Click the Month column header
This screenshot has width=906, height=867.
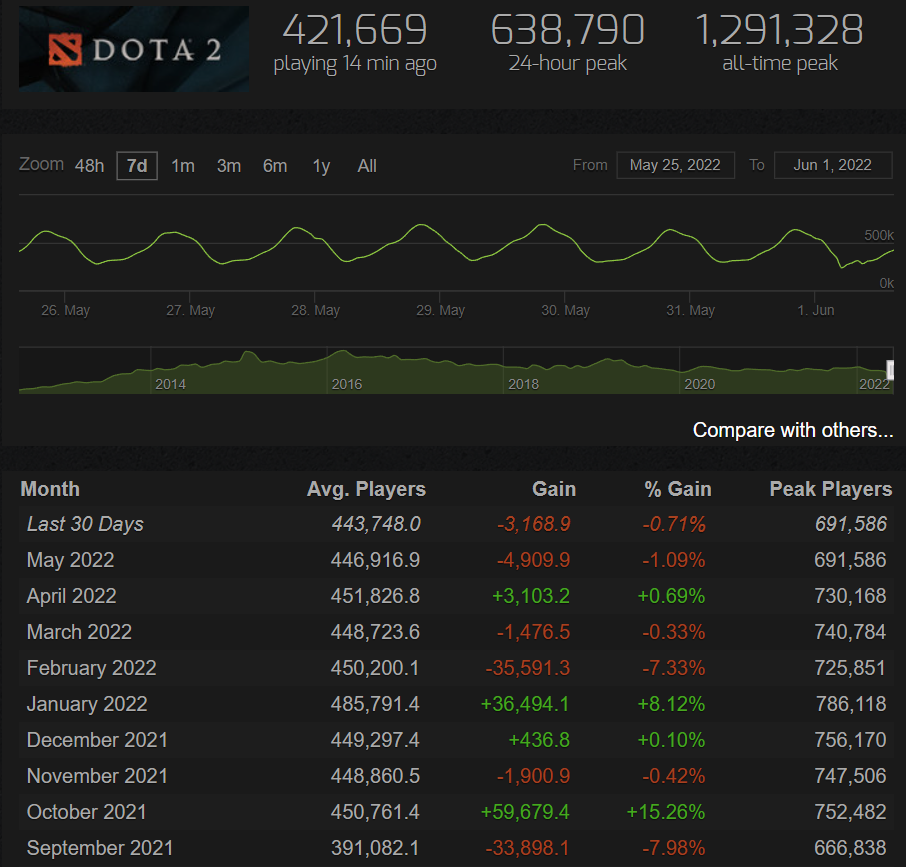pyautogui.click(x=50, y=489)
